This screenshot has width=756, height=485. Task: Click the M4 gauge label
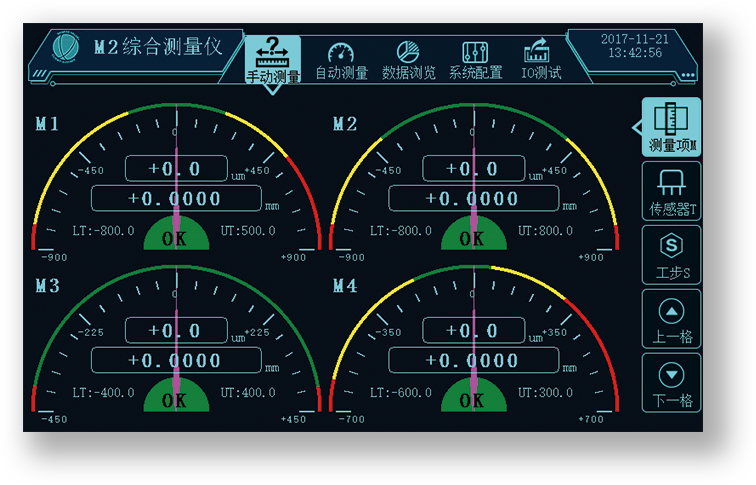point(345,286)
